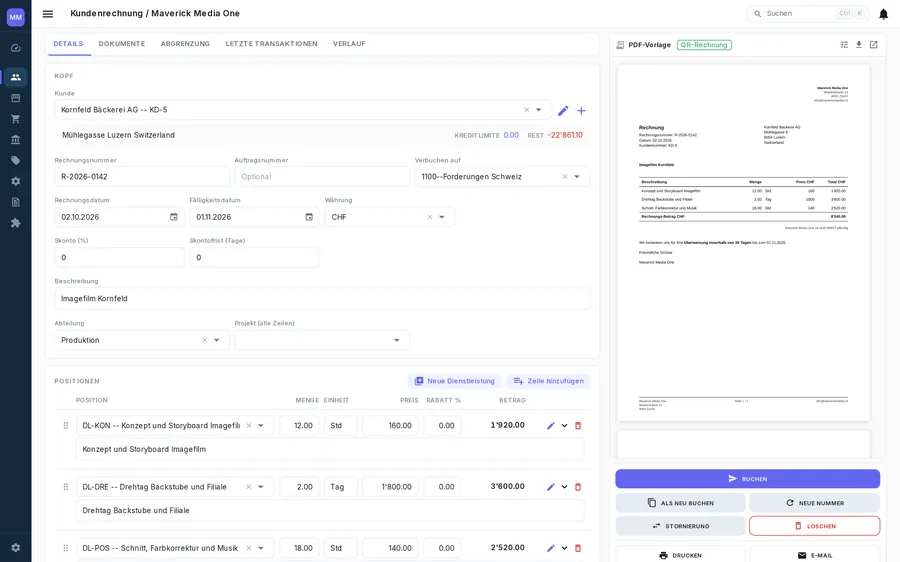Open the Rechnungsdatum calendar picker
This screenshot has width=900, height=562.
pos(173,217)
